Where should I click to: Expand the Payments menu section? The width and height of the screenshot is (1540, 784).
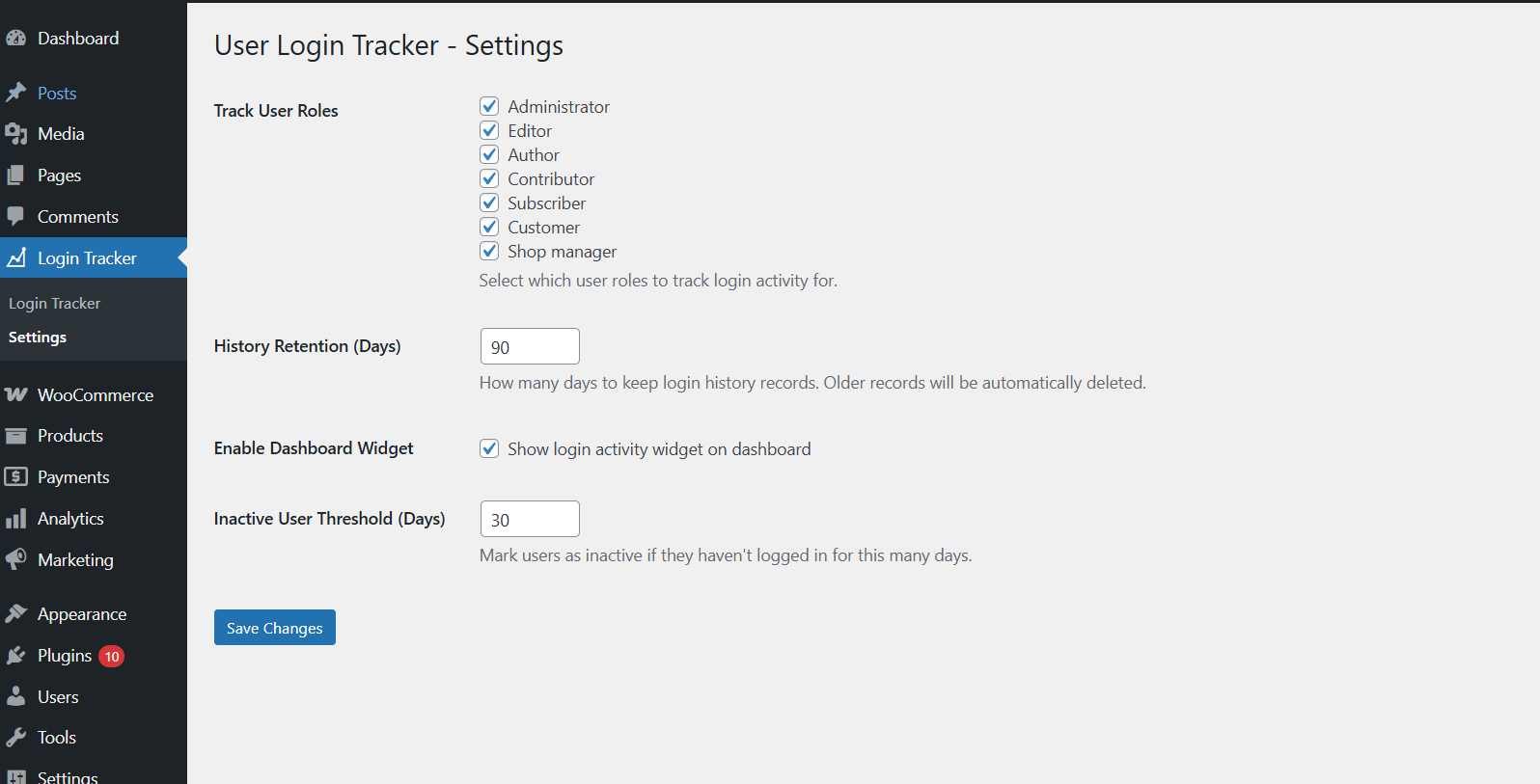(72, 476)
